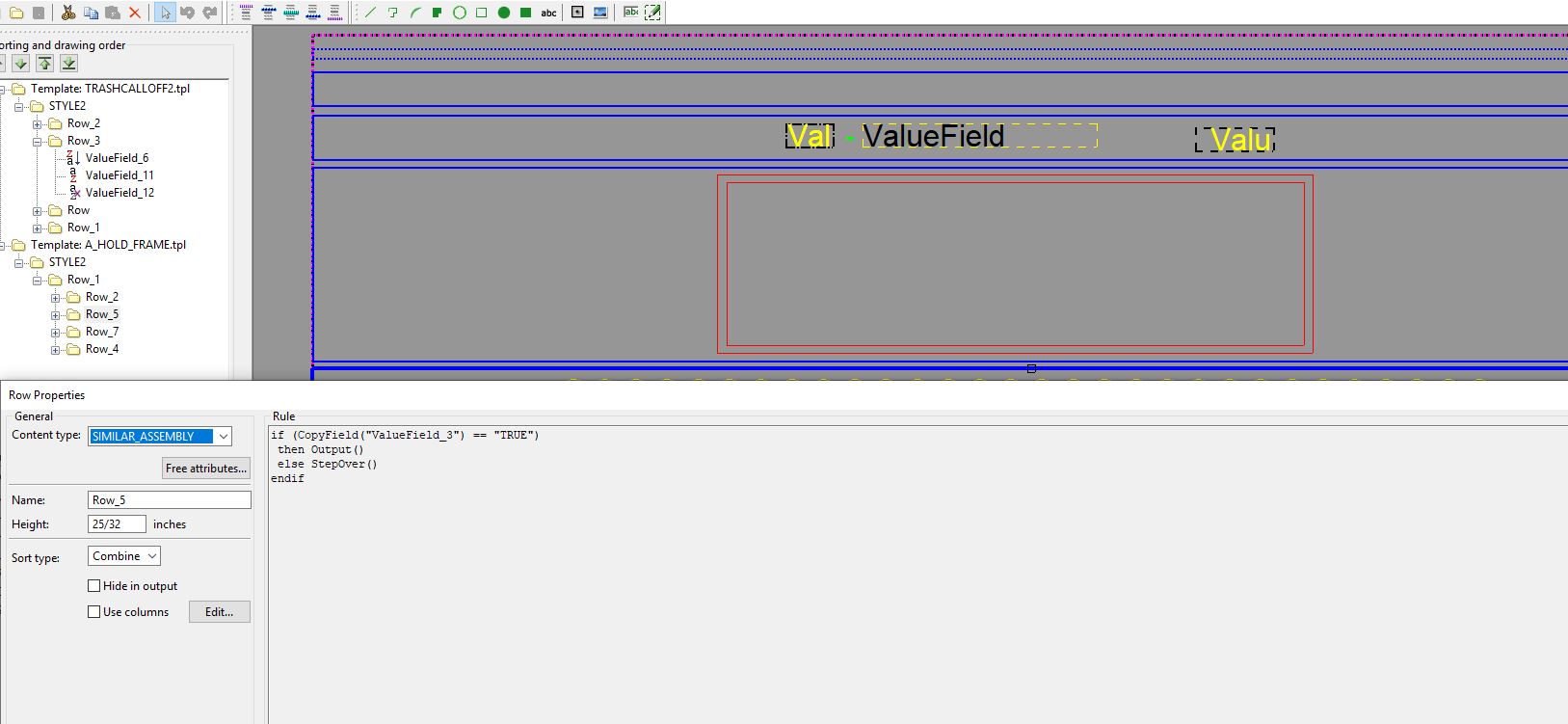Screen dimensions: 1568x724
Task: Click the Cut scissors icon
Action: pos(68,13)
